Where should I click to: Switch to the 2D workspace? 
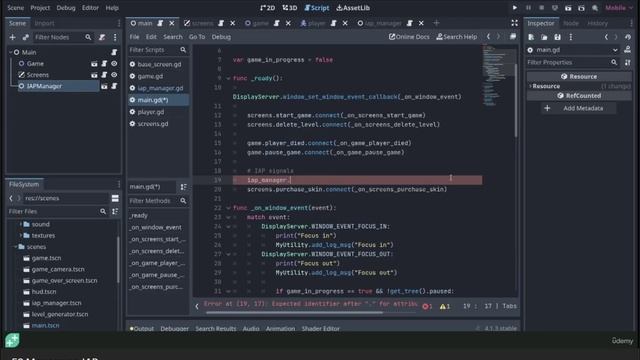tap(267, 8)
